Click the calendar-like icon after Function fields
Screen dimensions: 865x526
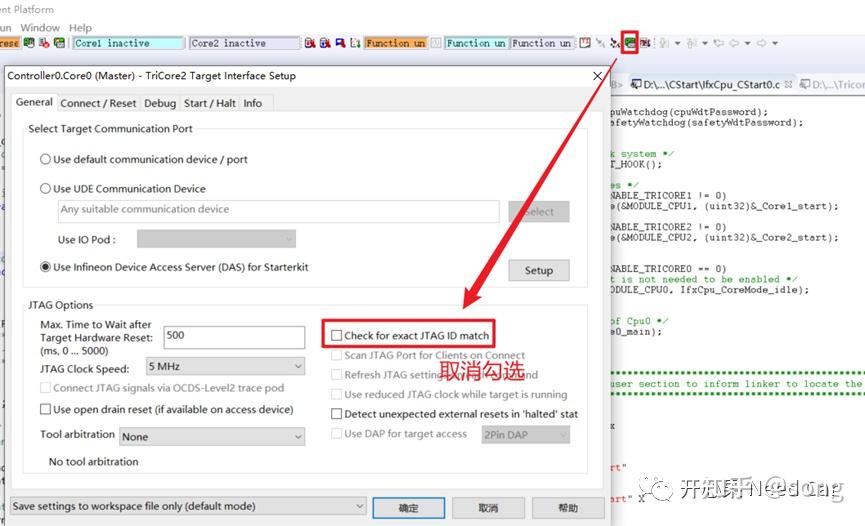pos(585,42)
